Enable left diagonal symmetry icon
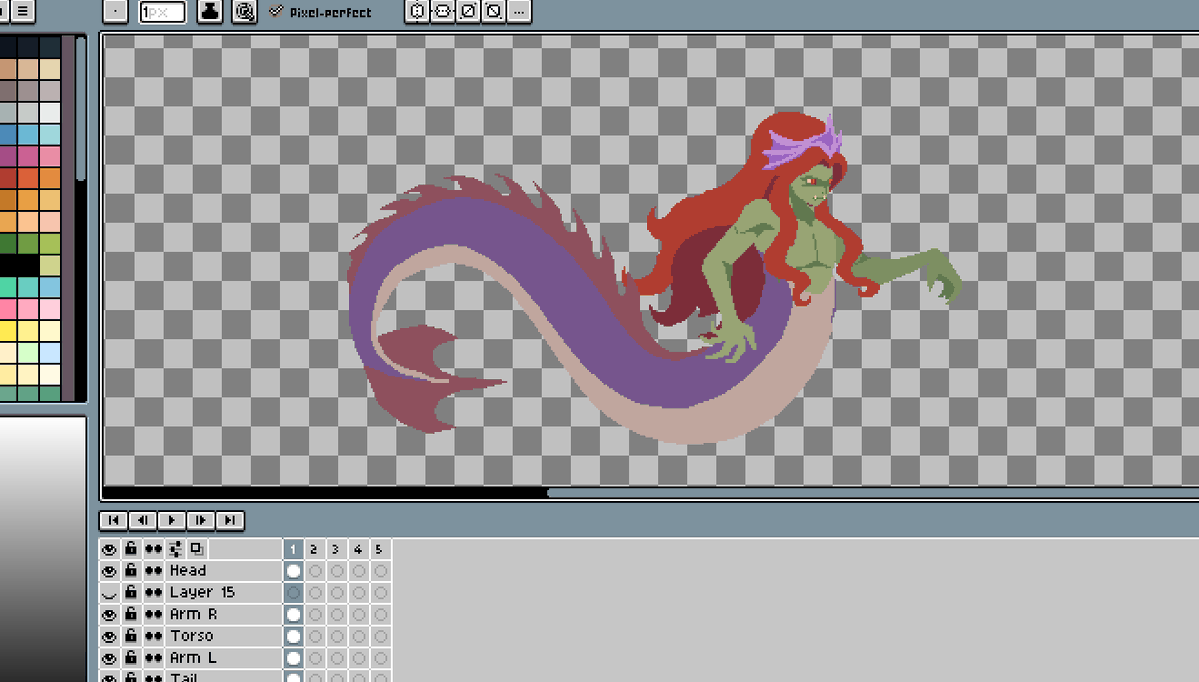 click(494, 11)
